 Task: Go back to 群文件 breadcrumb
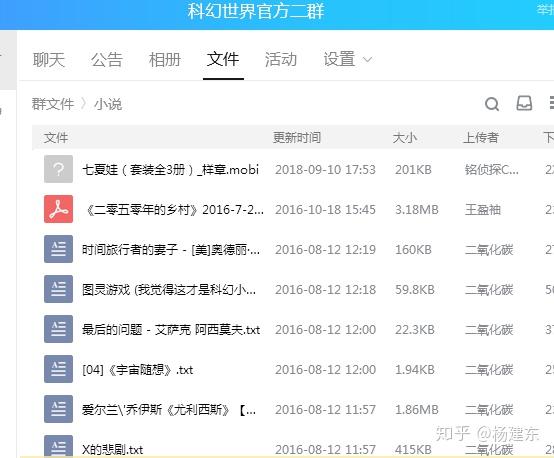[x=53, y=104]
